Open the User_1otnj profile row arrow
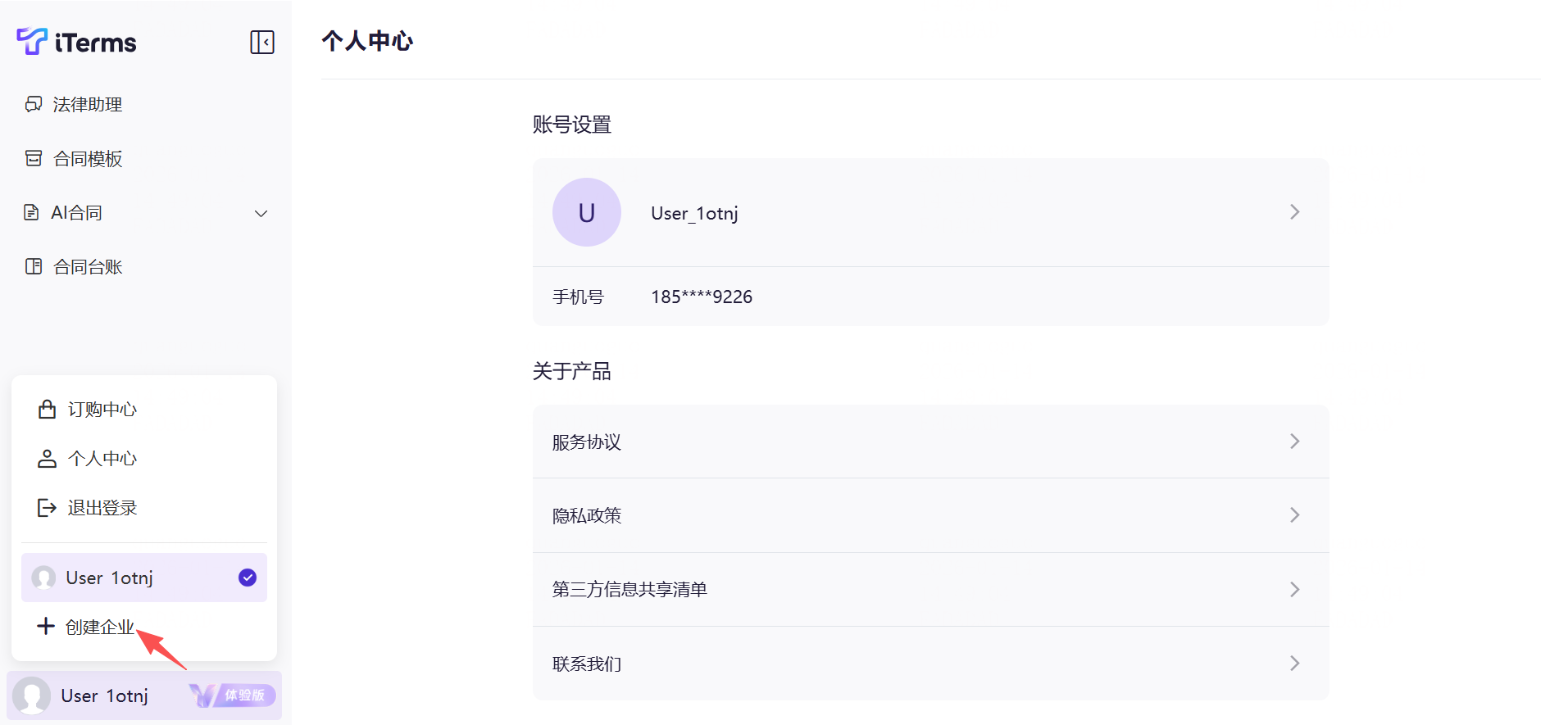 pos(1294,212)
